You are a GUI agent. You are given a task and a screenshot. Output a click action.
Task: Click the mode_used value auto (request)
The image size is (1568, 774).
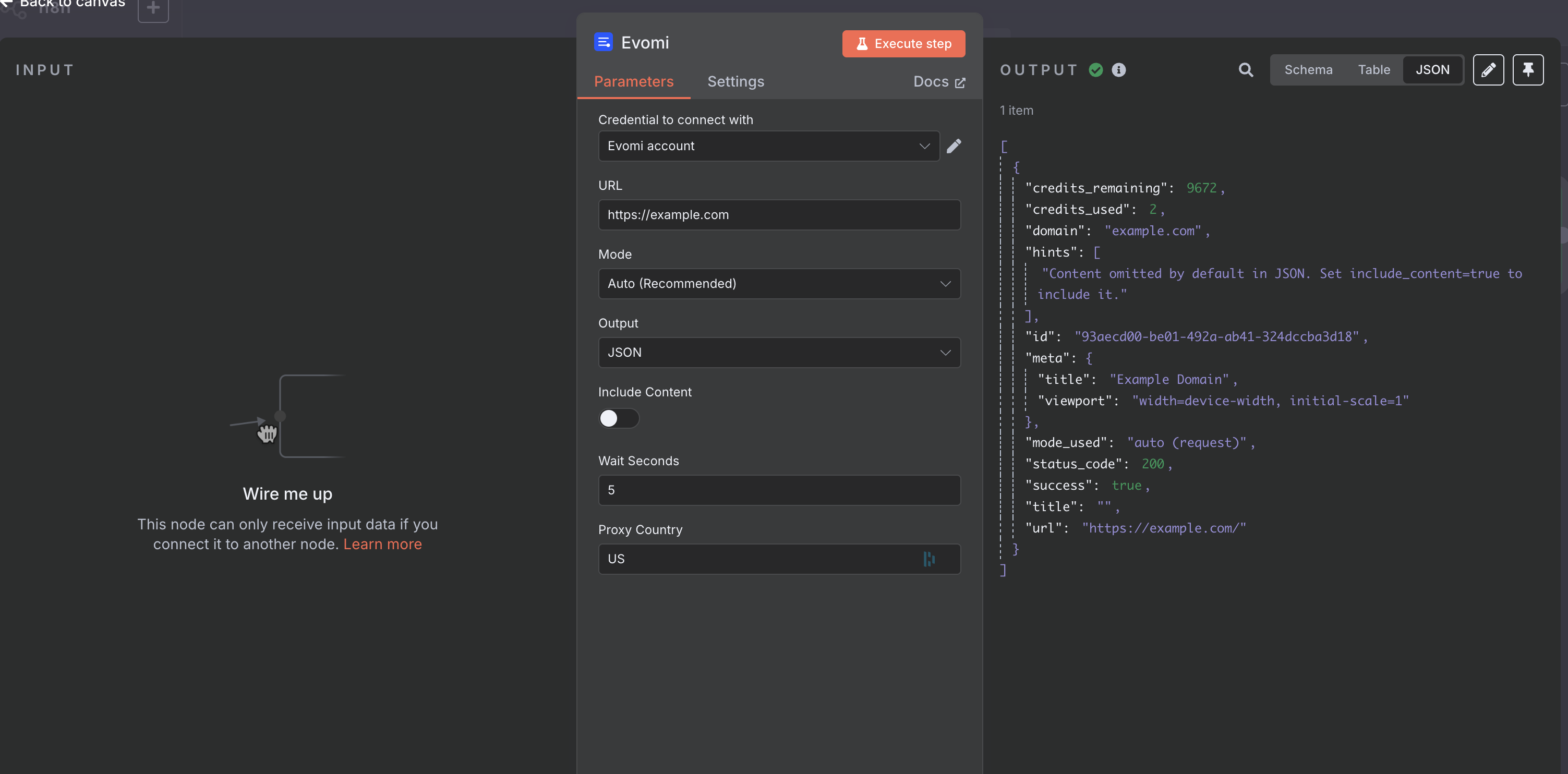tap(1186, 442)
